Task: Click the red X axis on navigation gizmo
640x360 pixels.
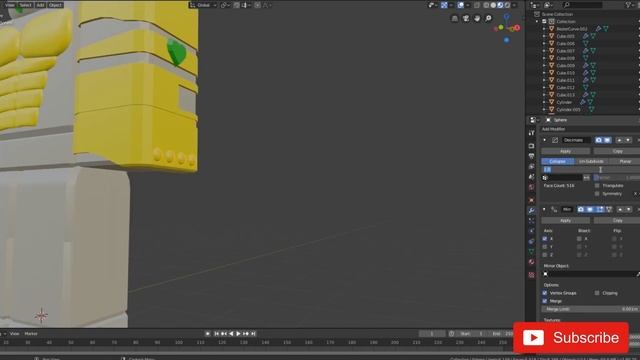Action: click(x=517, y=28)
